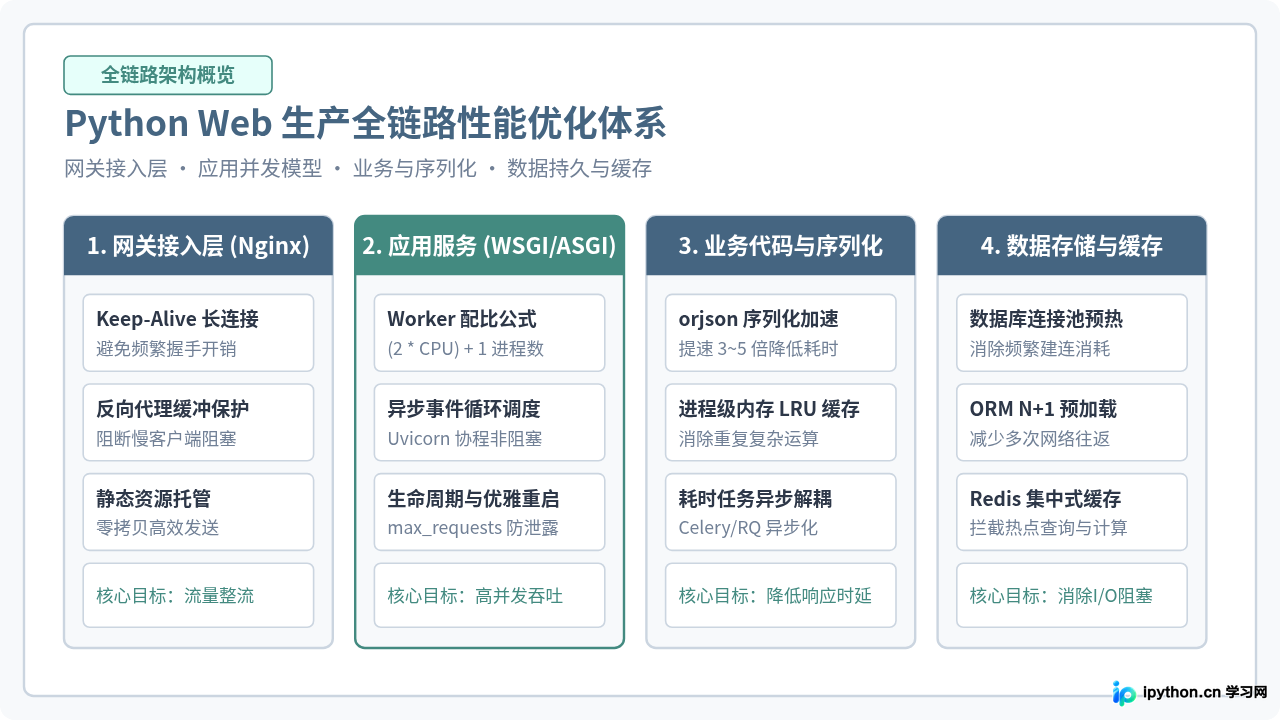Image resolution: width=1280 pixels, height=720 pixels.
Task: Select the "ORM N+1 预加载" card
Action: coord(1072,422)
